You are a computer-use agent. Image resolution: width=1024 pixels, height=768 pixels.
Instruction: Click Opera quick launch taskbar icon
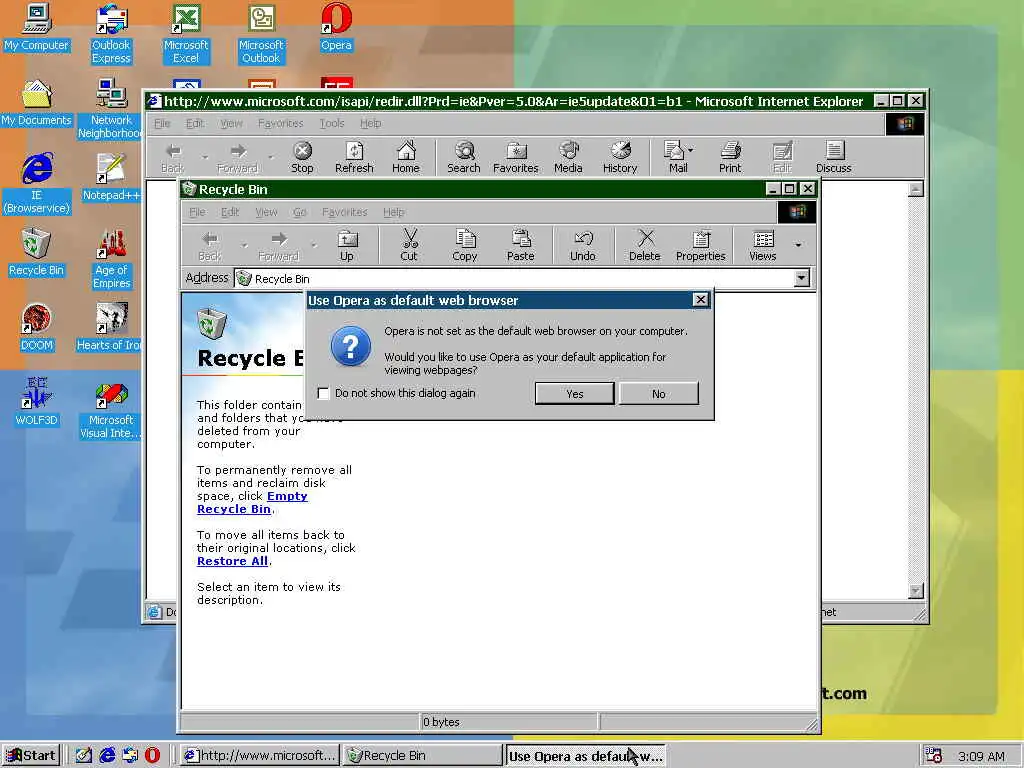click(x=152, y=756)
